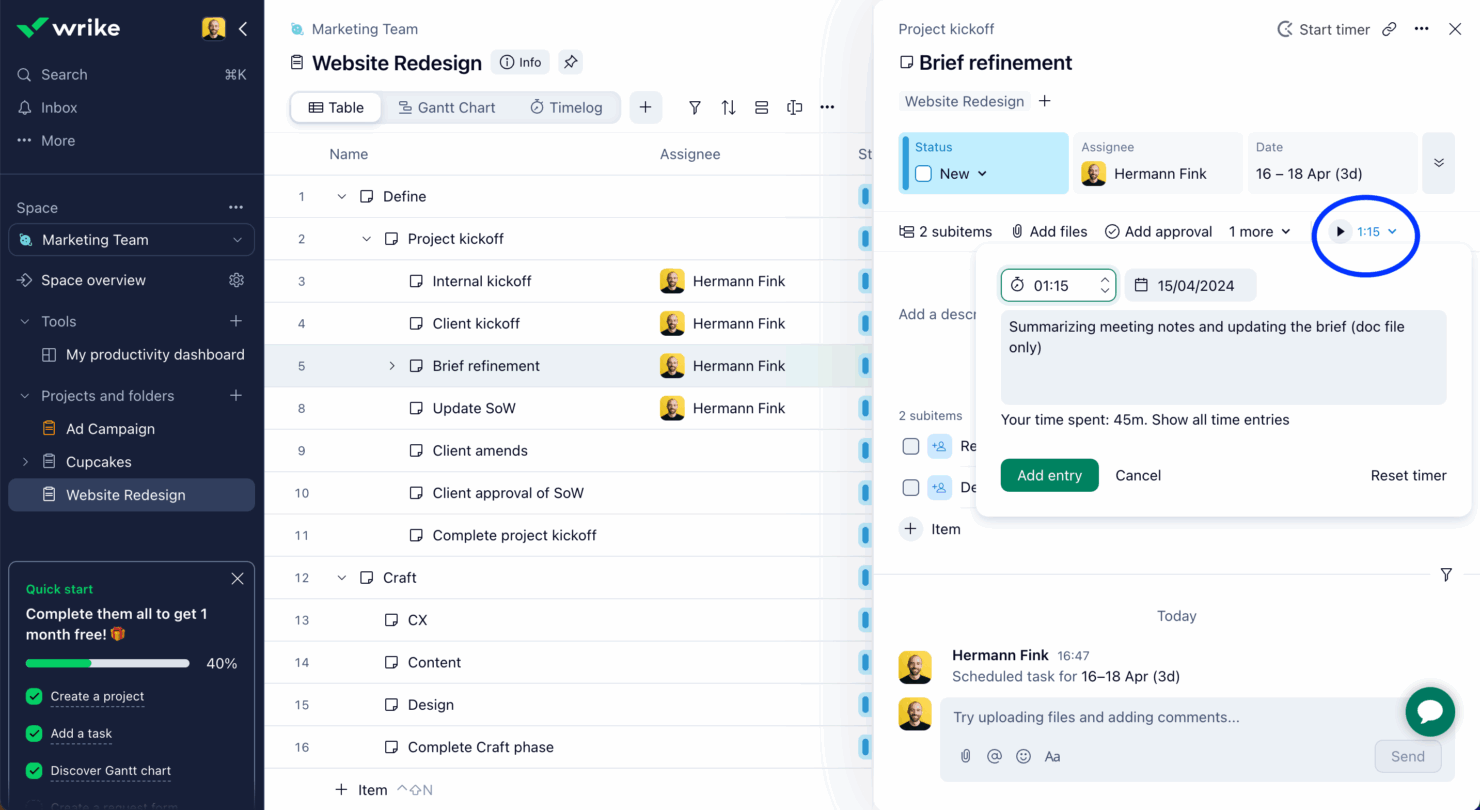Click the Quick start progress bar
This screenshot has width=1480, height=810.
click(107, 663)
